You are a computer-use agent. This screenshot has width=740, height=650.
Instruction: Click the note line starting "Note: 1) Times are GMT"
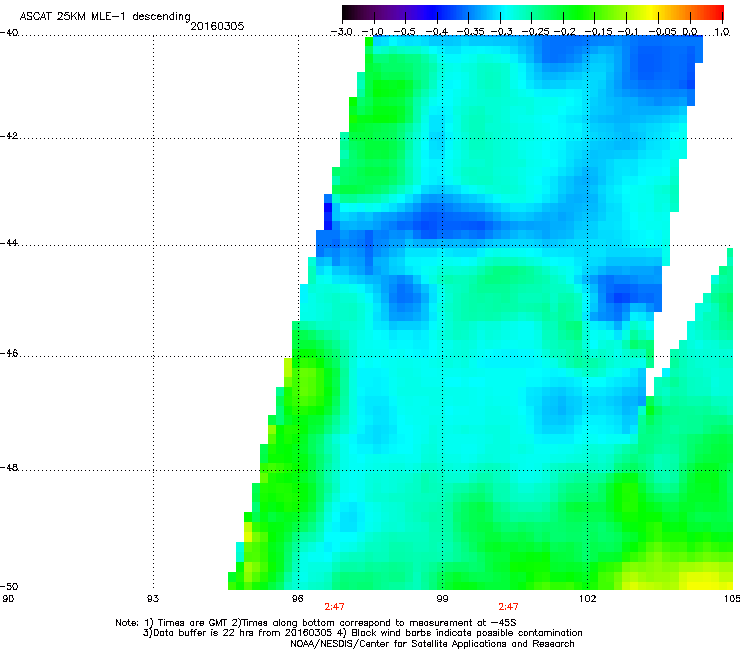[x=316, y=623]
